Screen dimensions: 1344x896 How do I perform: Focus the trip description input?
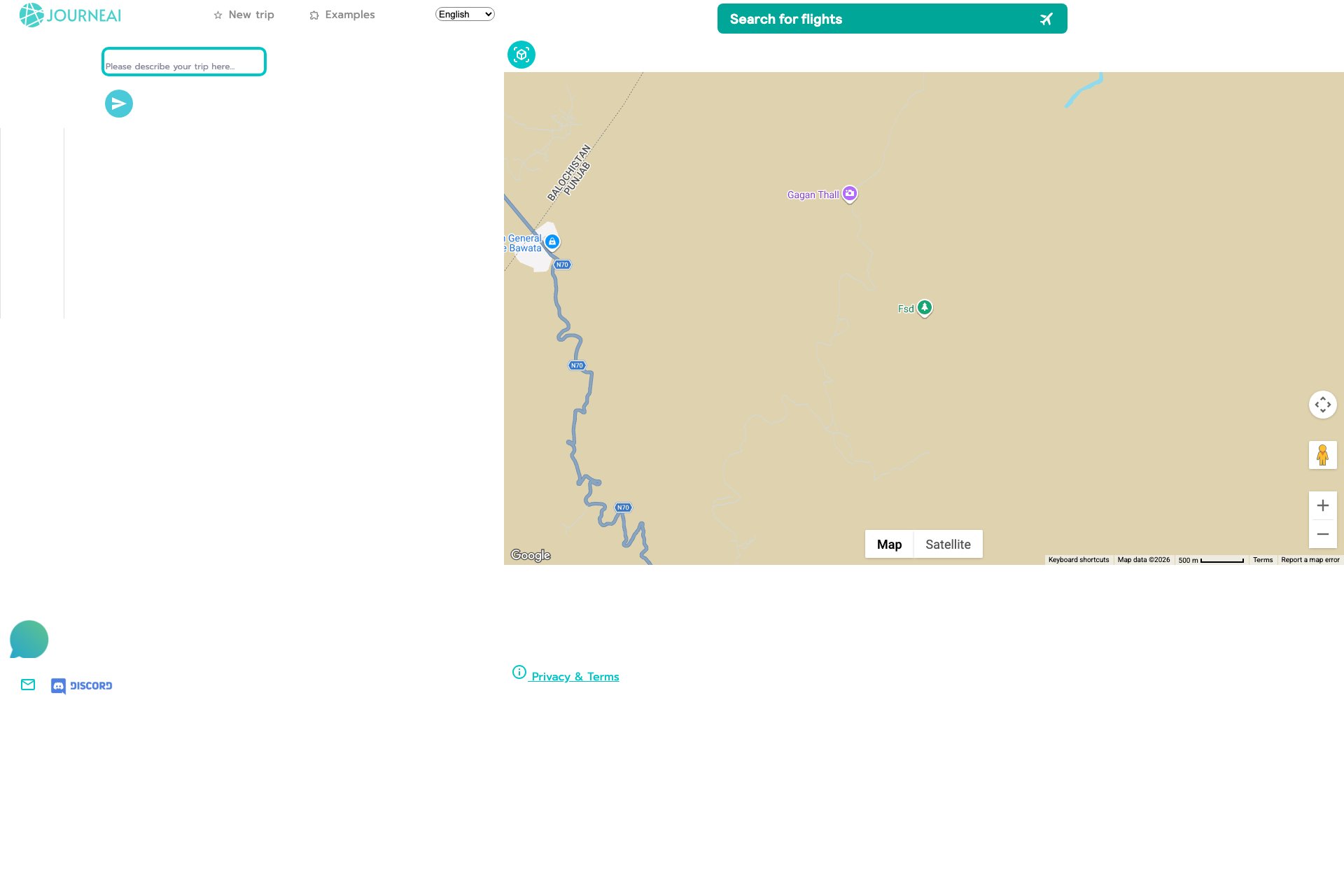pyautogui.click(x=183, y=62)
